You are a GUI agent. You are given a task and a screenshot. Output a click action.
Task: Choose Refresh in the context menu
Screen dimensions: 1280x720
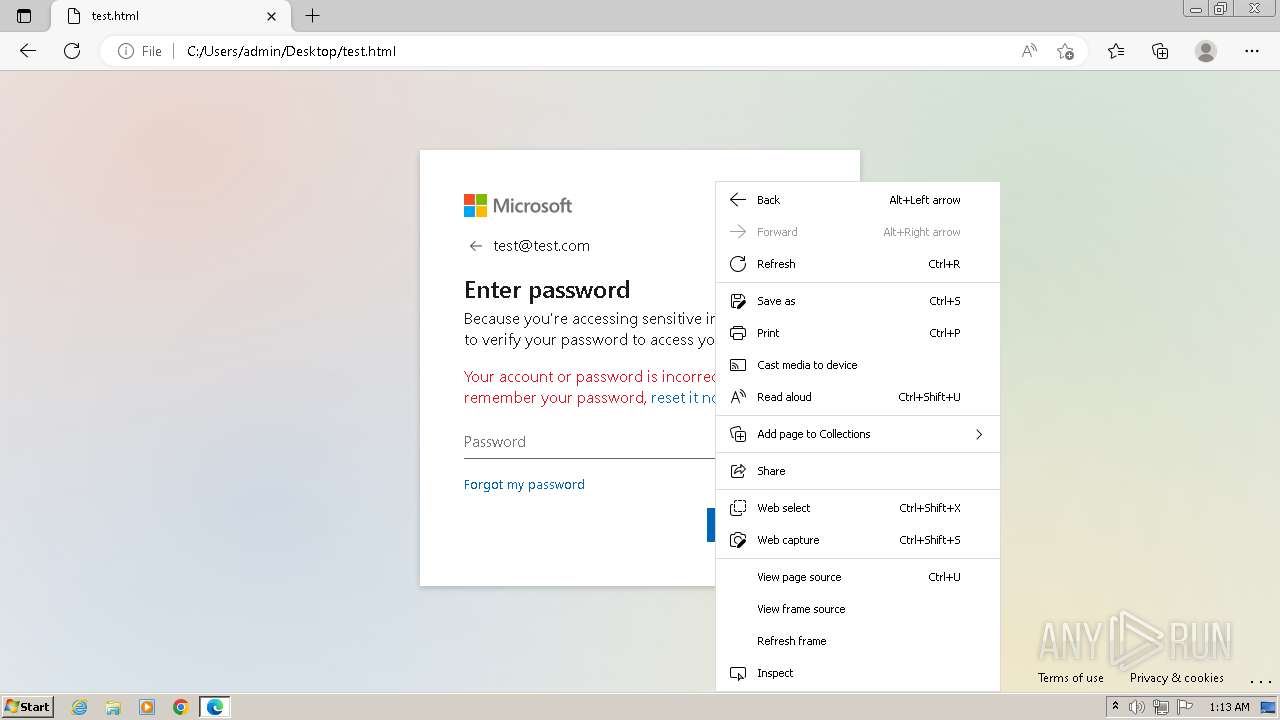point(858,264)
